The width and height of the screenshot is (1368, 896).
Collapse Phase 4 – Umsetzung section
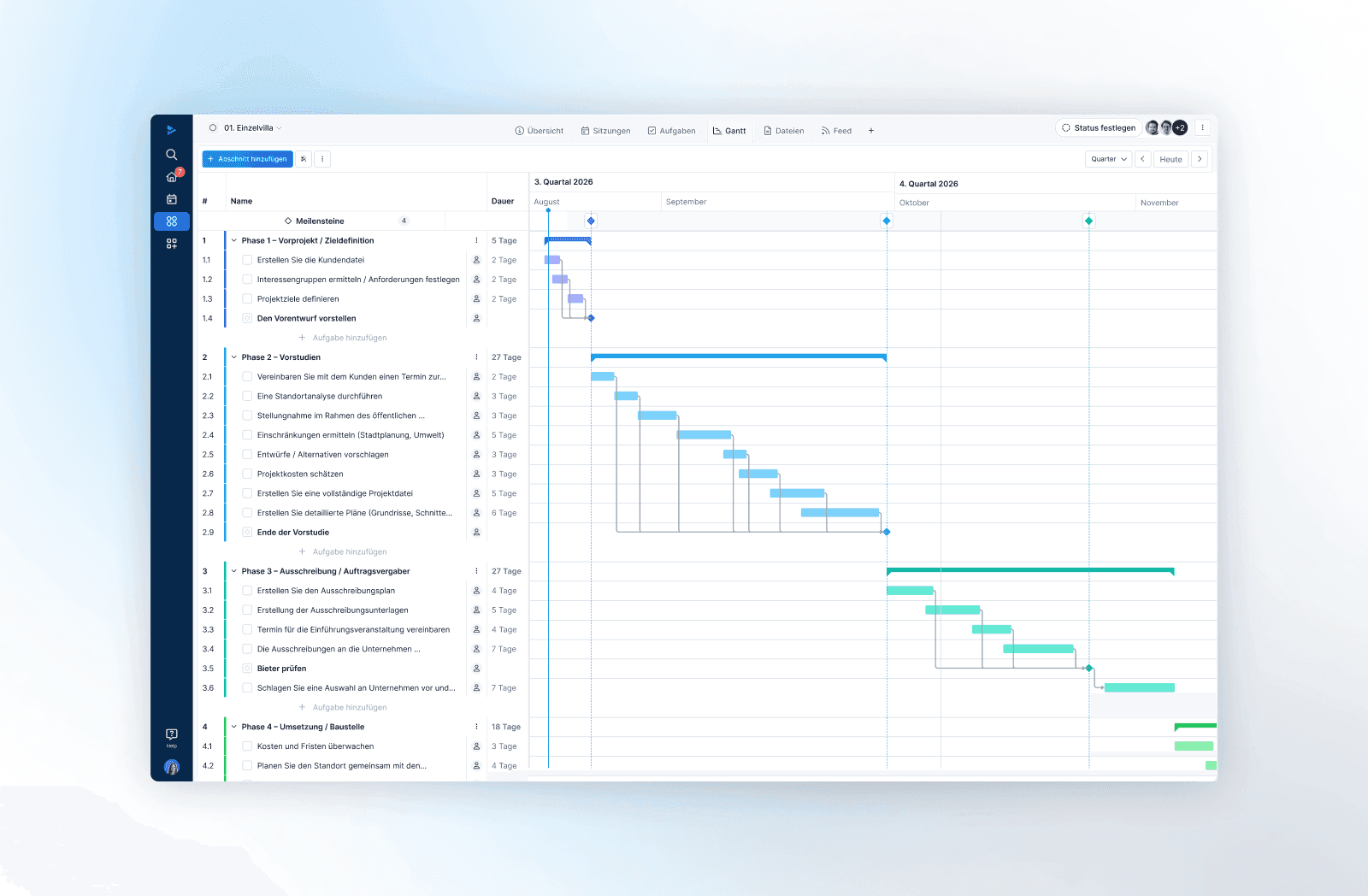click(234, 727)
